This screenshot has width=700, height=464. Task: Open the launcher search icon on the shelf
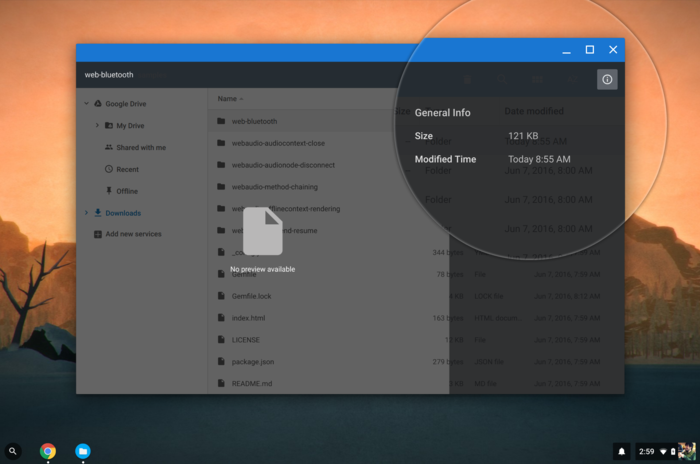pyautogui.click(x=13, y=451)
